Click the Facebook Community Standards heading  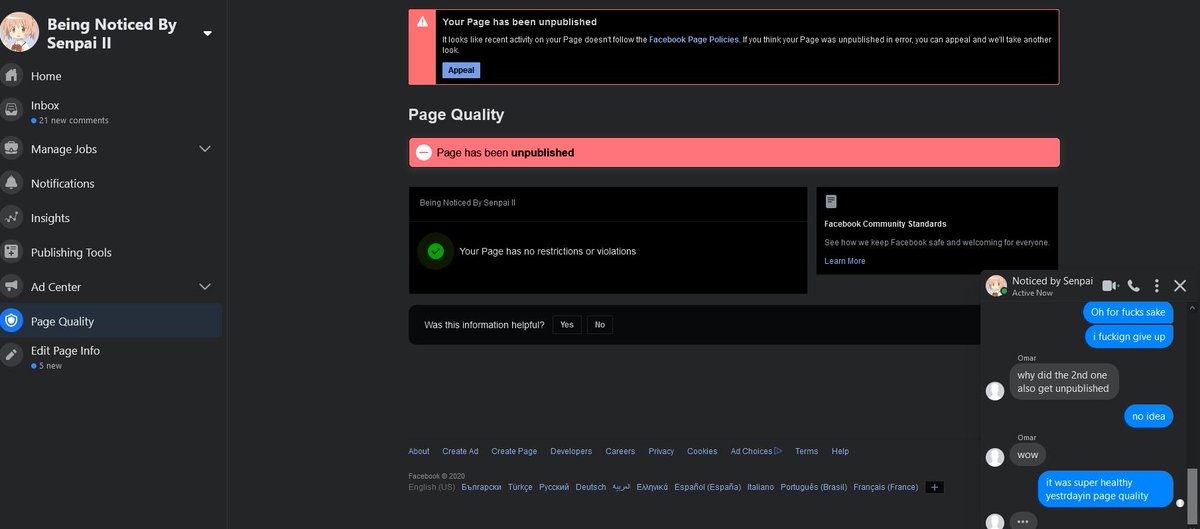885,224
